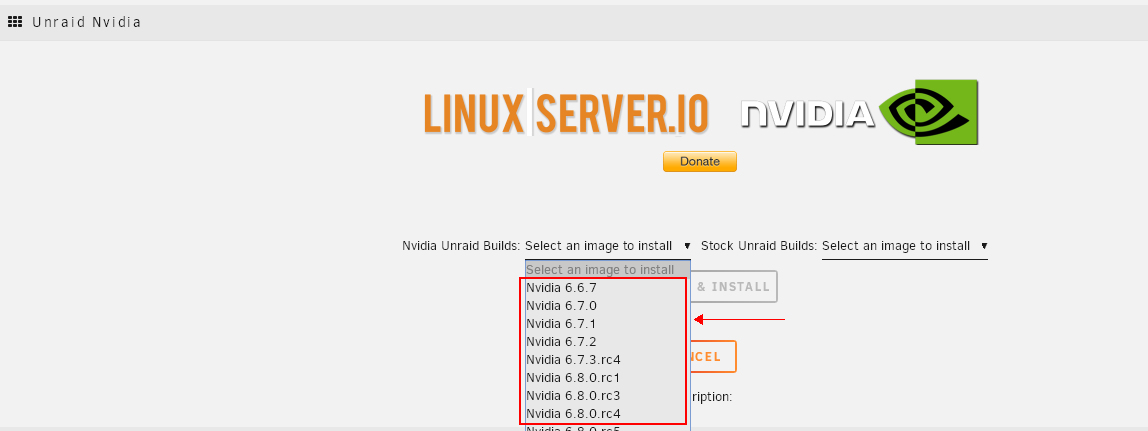Click the yellow Donate button
Viewport: 1148px width, 431px height.
[699, 162]
